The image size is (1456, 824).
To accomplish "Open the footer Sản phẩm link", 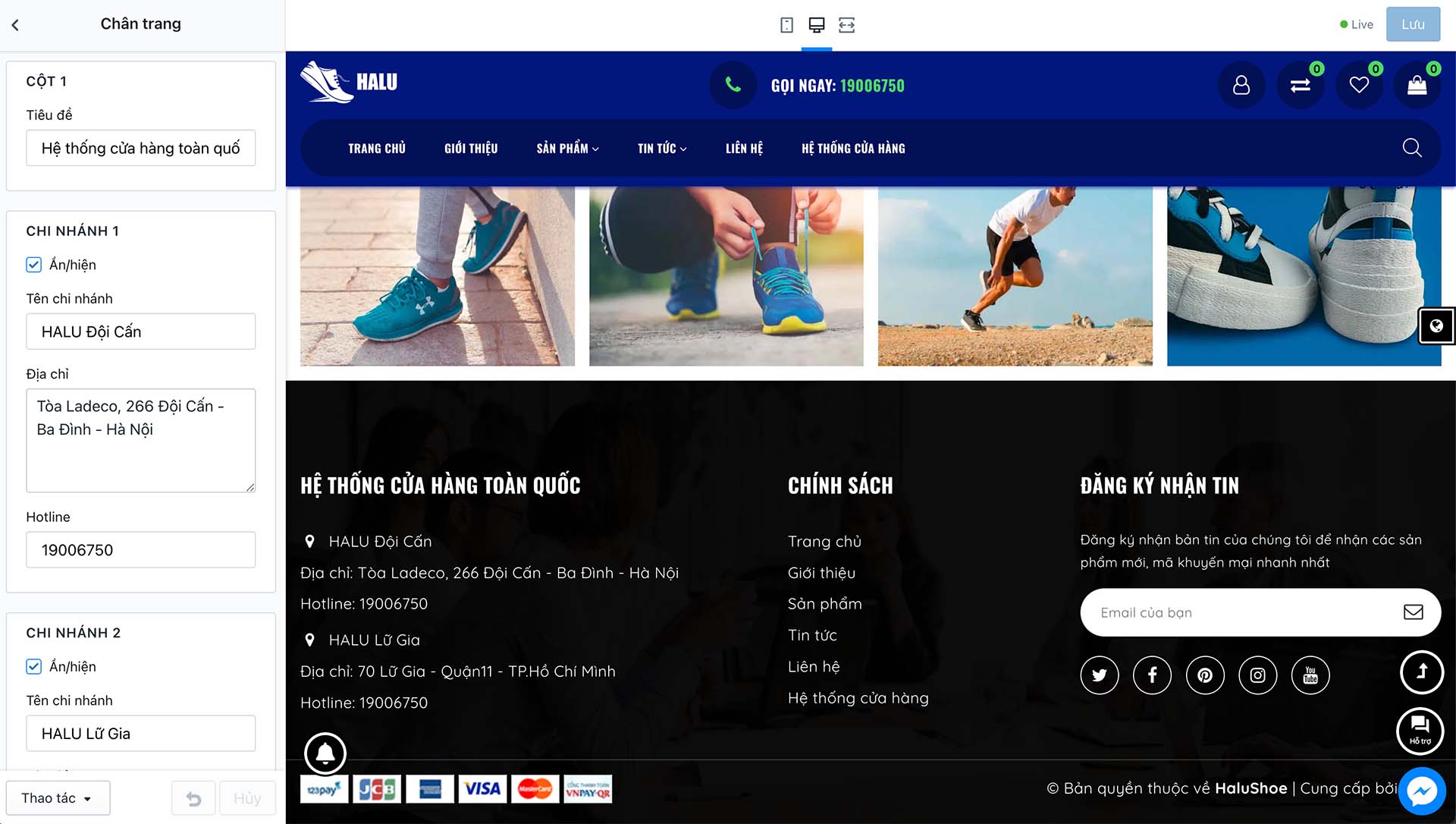I will (x=825, y=604).
